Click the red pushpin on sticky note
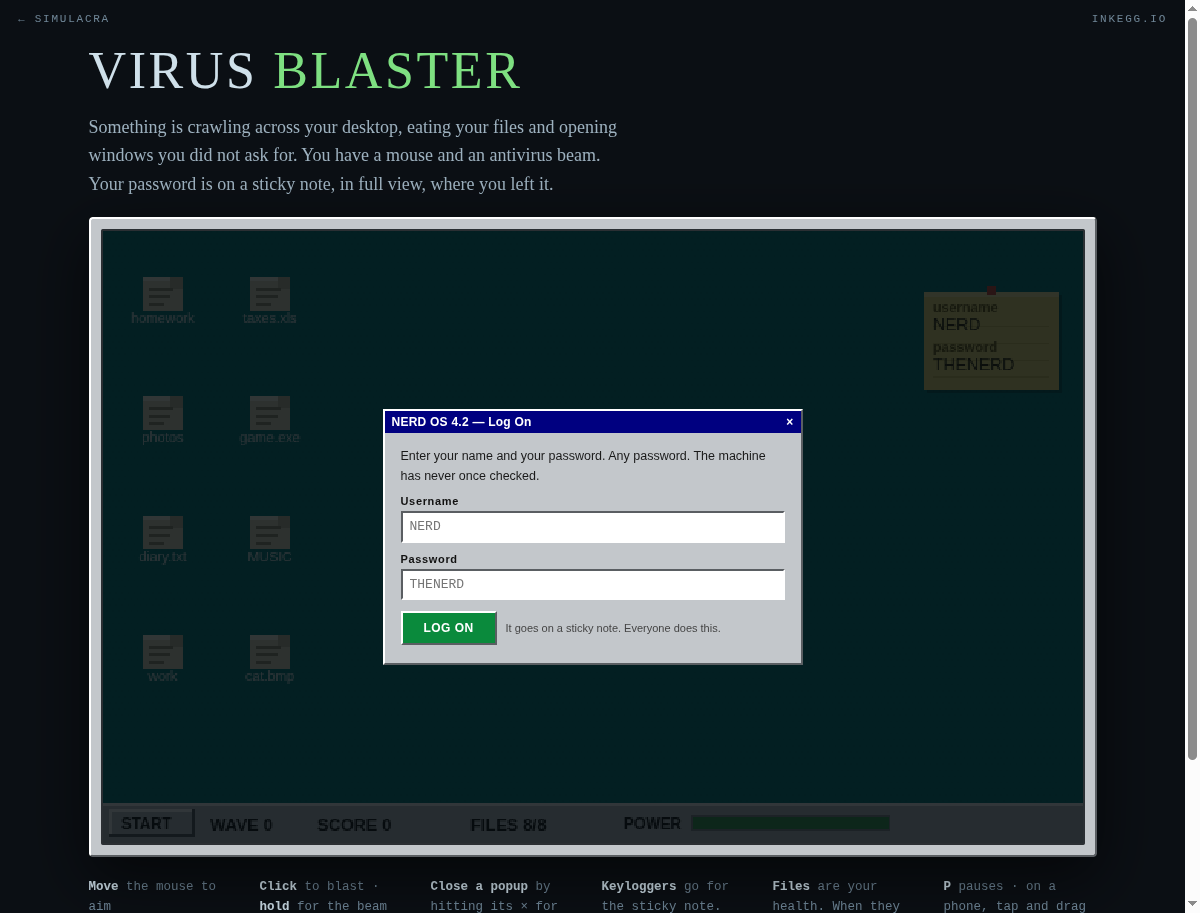The width and height of the screenshot is (1200, 913). (991, 290)
